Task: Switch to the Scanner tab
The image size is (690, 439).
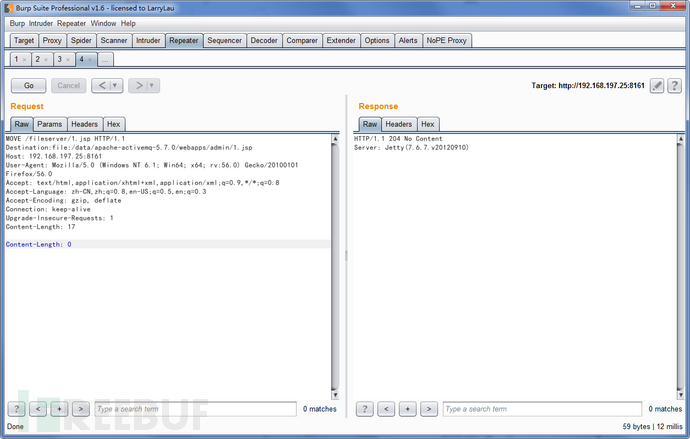Action: 114,40
